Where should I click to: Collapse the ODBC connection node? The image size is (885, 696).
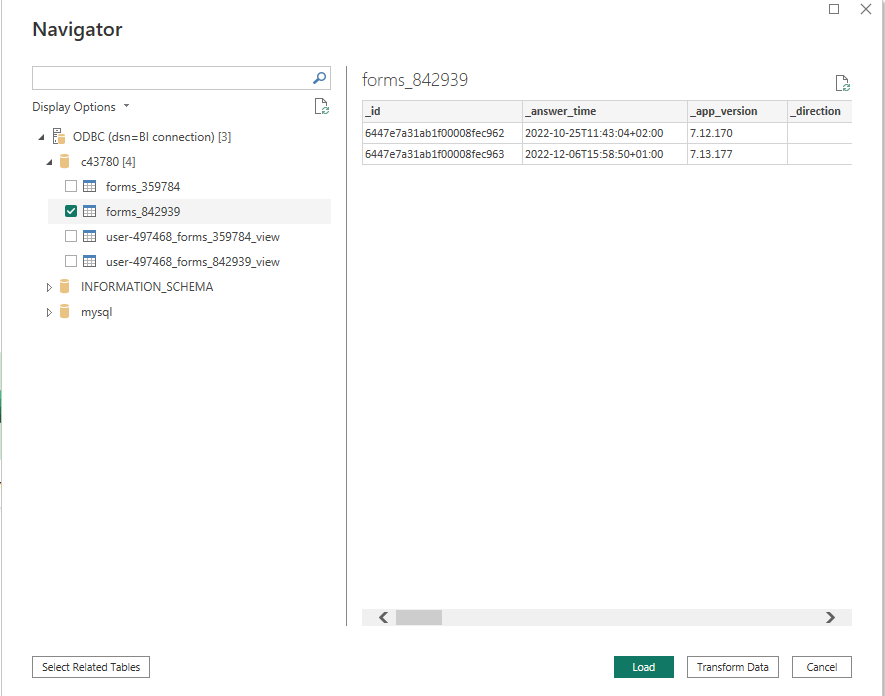pyautogui.click(x=41, y=137)
